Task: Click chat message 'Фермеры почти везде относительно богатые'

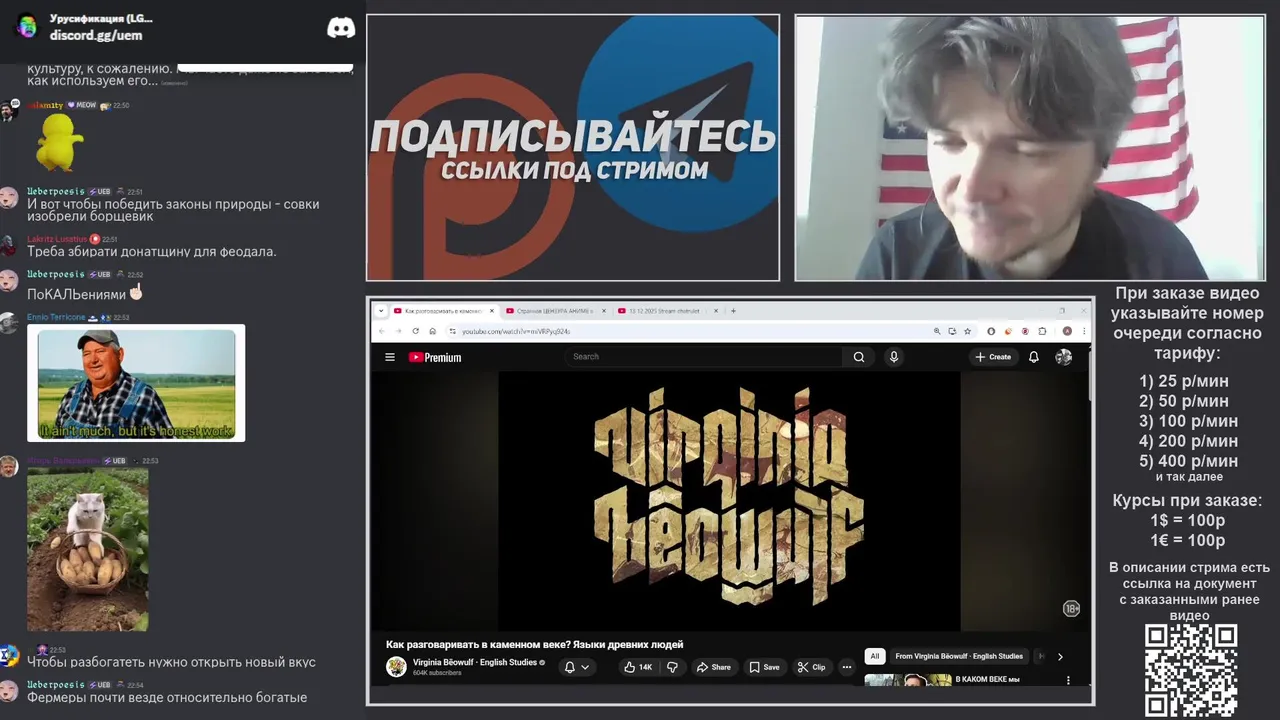Action: click(x=167, y=697)
